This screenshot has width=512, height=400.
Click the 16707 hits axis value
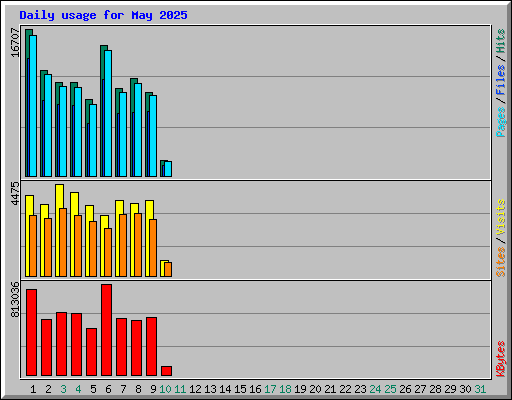pos(15,42)
